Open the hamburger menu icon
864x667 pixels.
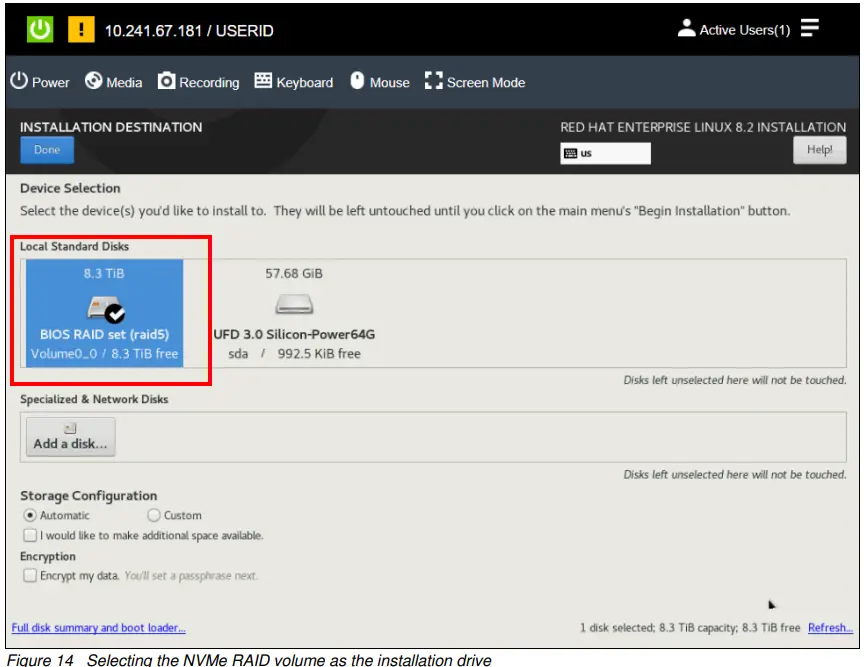(x=809, y=28)
